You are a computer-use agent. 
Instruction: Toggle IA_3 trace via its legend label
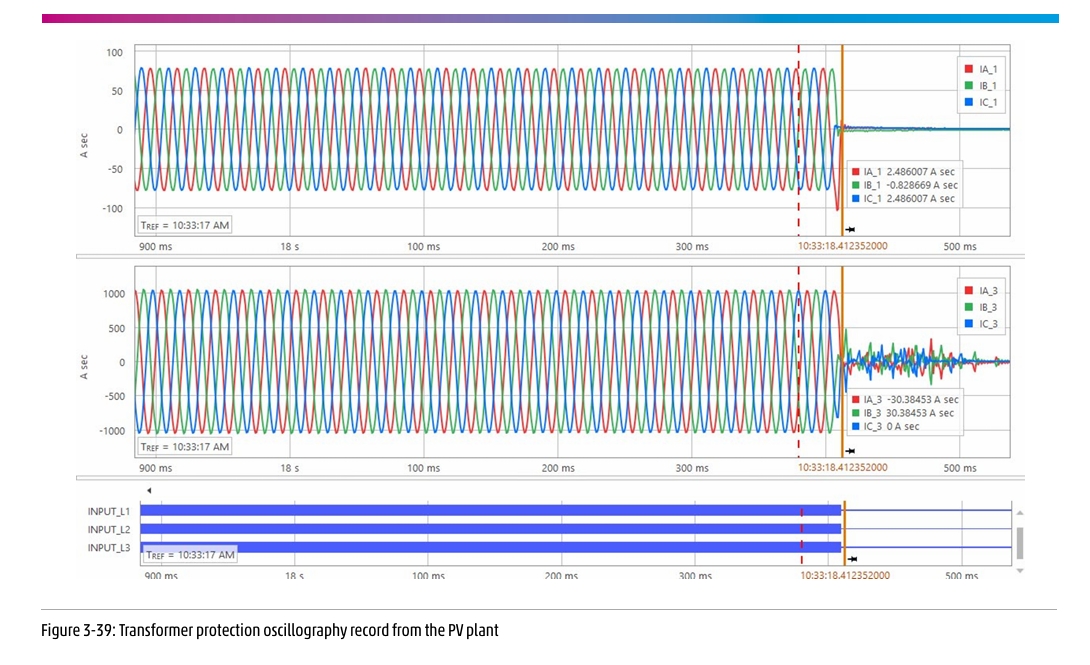click(x=988, y=292)
